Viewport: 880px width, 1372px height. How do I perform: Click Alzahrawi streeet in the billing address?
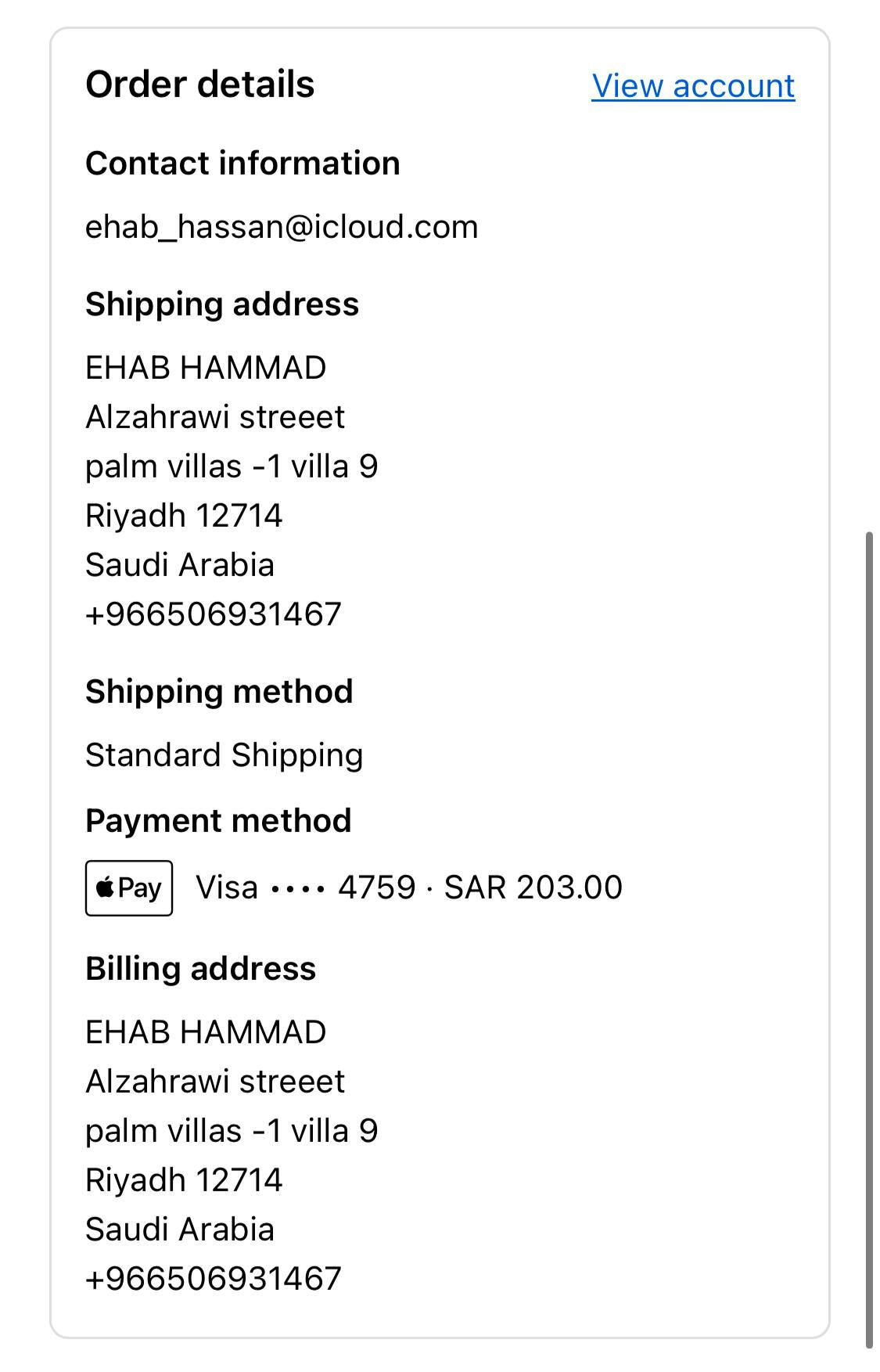click(x=215, y=1082)
